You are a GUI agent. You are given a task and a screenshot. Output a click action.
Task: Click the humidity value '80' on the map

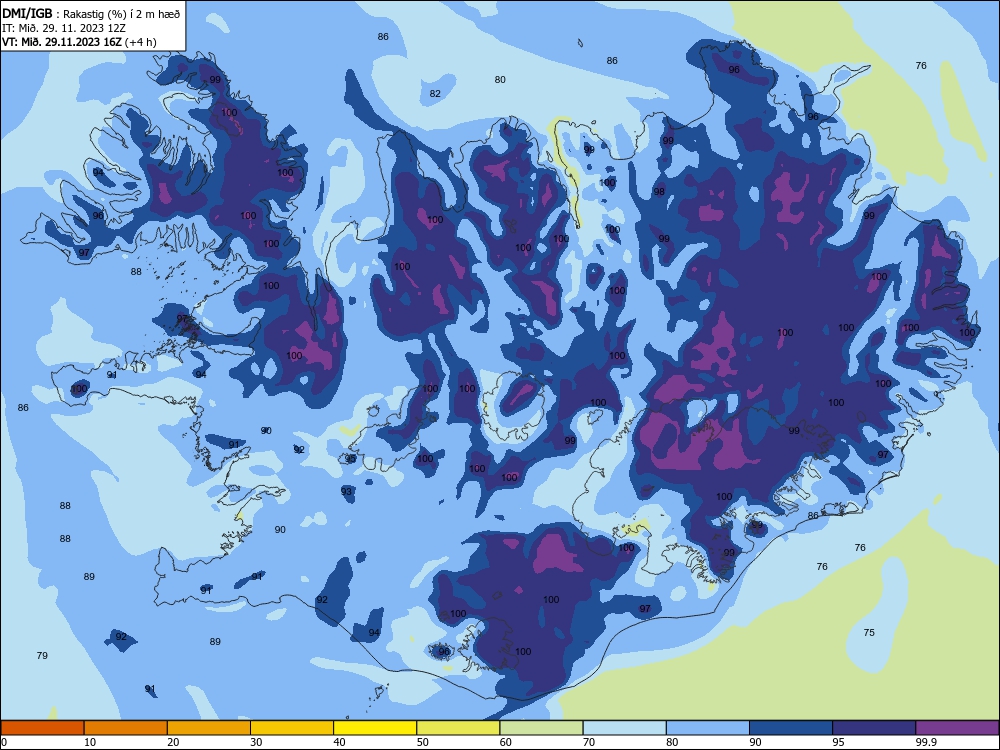500,80
